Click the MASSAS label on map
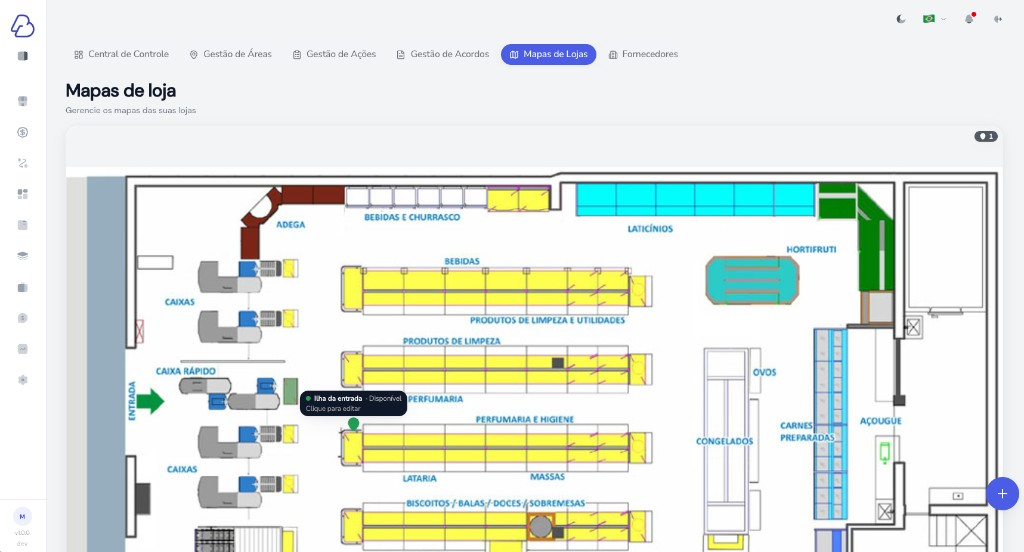 [x=547, y=477]
